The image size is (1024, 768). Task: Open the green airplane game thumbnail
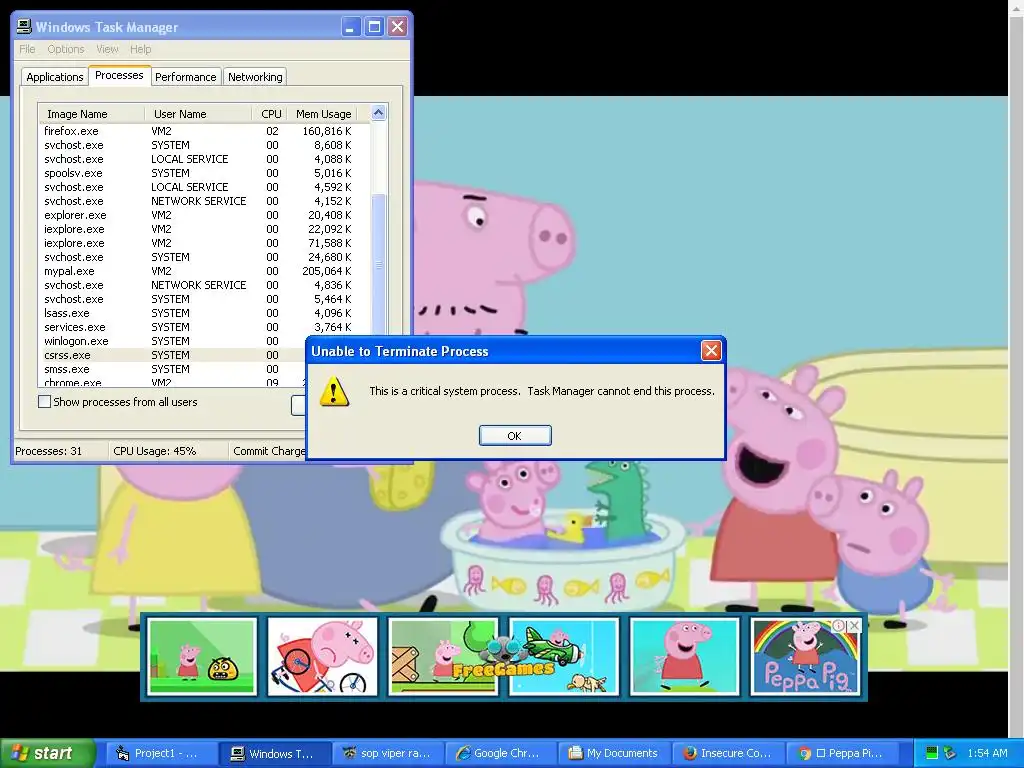(564, 656)
